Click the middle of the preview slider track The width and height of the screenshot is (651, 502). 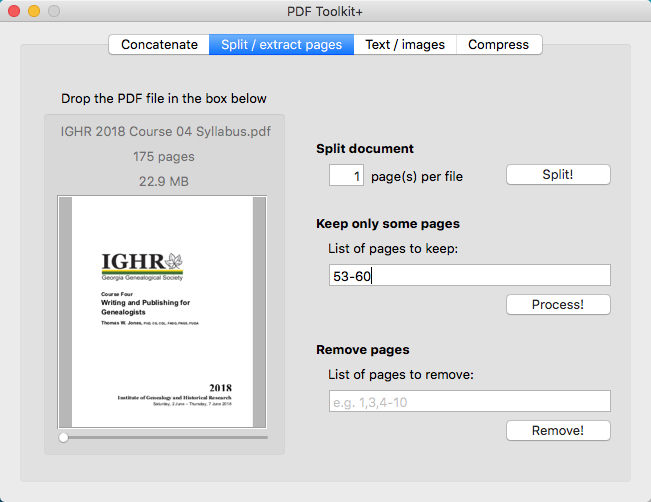pos(164,437)
